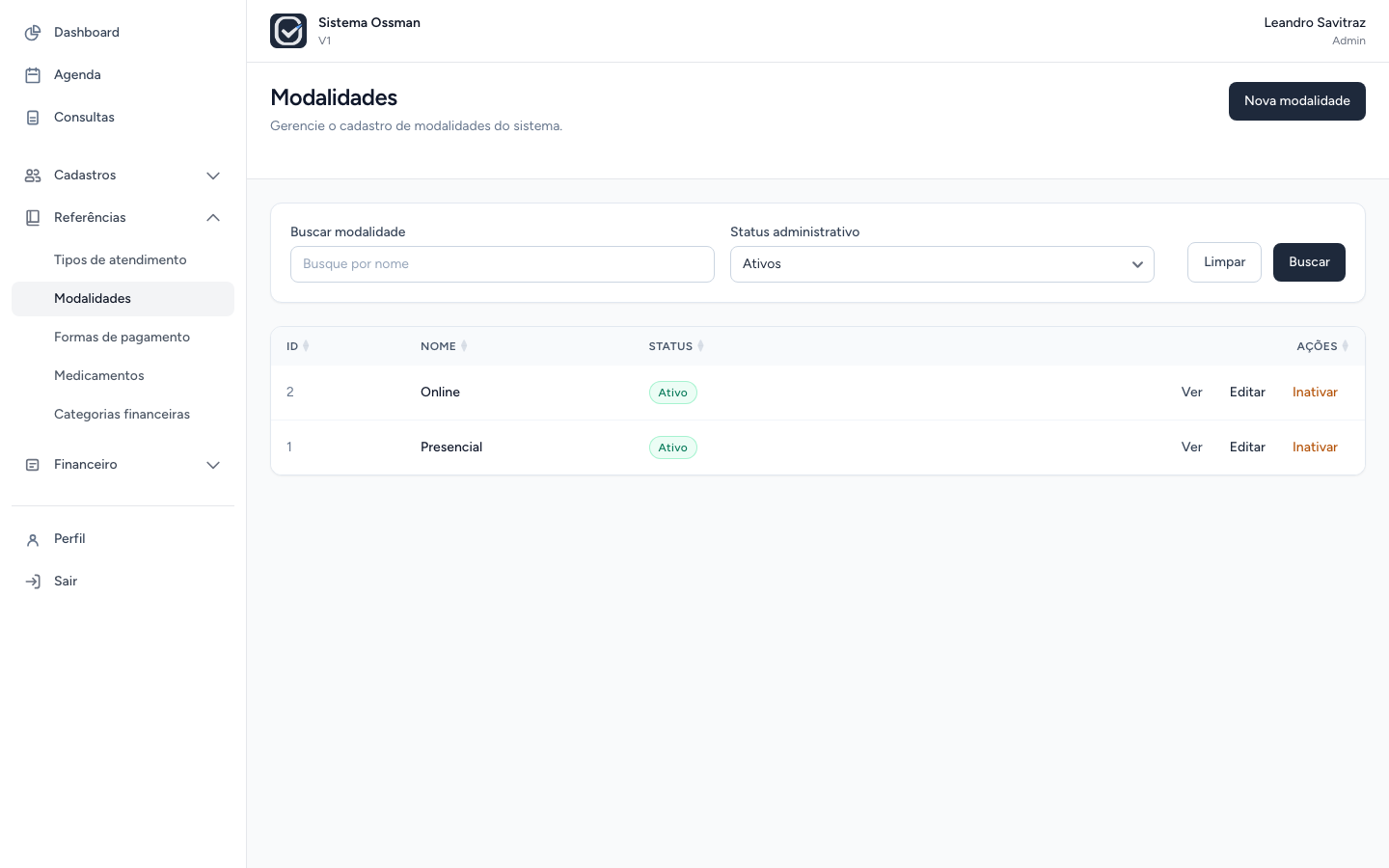
Task: Open the Status administrativo dropdown
Action: point(942,264)
